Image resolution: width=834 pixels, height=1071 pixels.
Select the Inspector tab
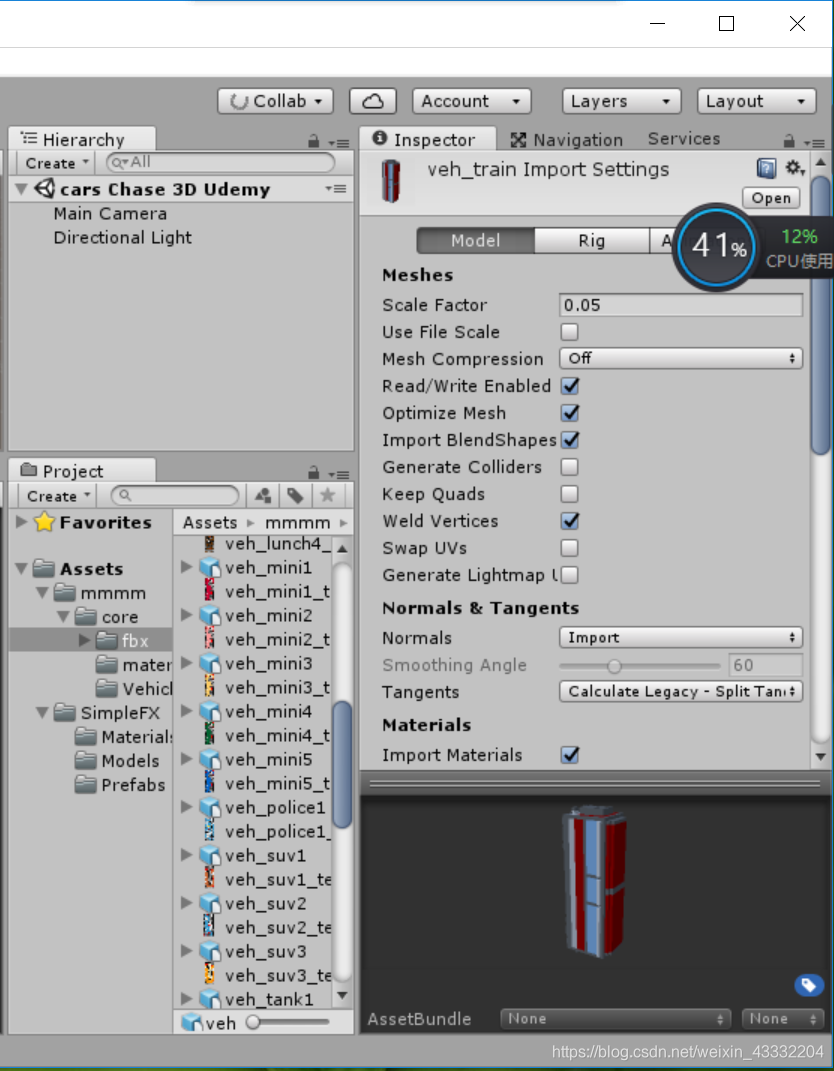426,139
